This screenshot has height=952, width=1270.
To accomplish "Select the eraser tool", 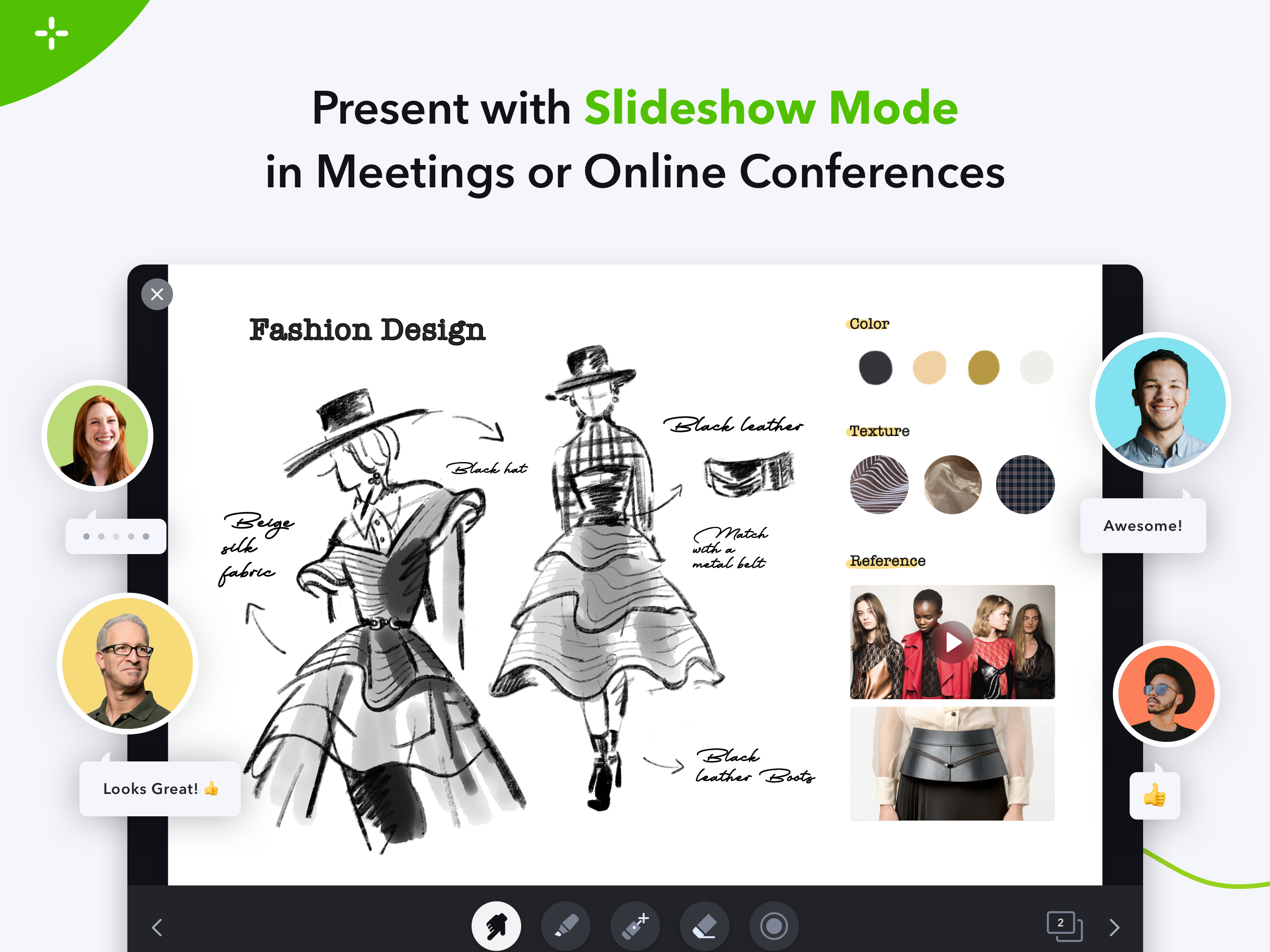I will 704,926.
